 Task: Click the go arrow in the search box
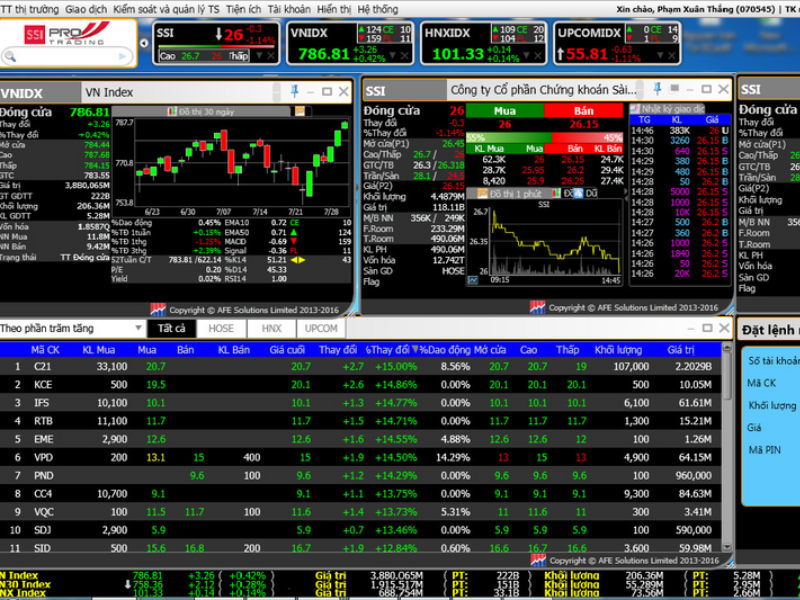[x=123, y=56]
